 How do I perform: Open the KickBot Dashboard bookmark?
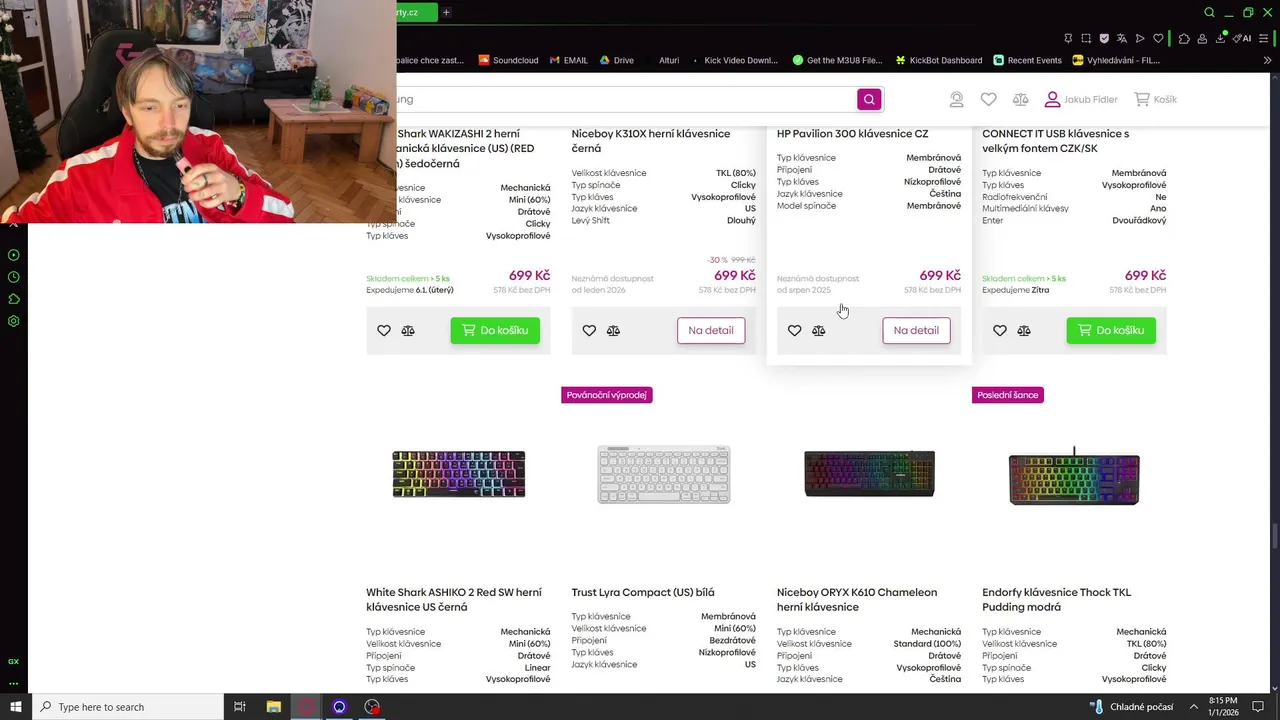[938, 60]
